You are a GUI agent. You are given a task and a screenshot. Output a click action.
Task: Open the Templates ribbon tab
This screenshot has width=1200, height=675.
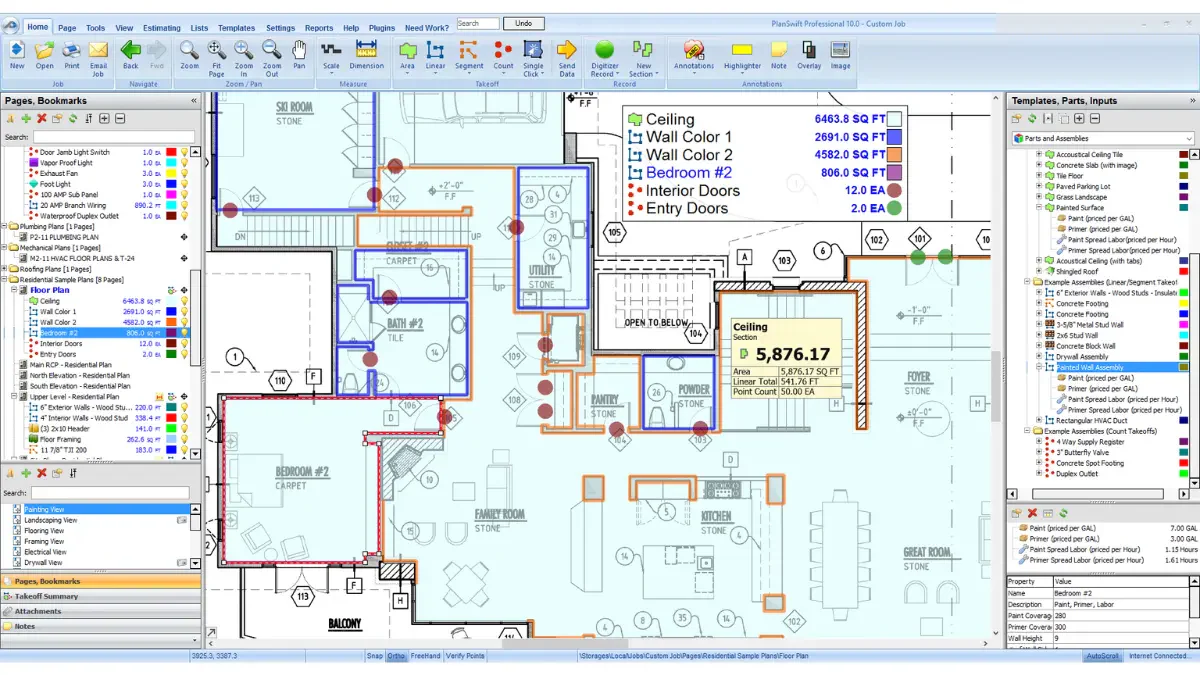coord(236,28)
